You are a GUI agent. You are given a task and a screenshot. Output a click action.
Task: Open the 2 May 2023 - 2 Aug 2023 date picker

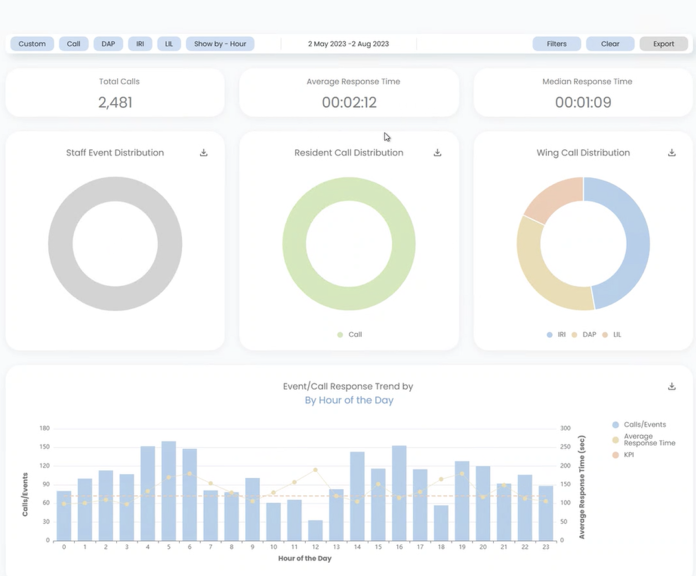pyautogui.click(x=348, y=44)
